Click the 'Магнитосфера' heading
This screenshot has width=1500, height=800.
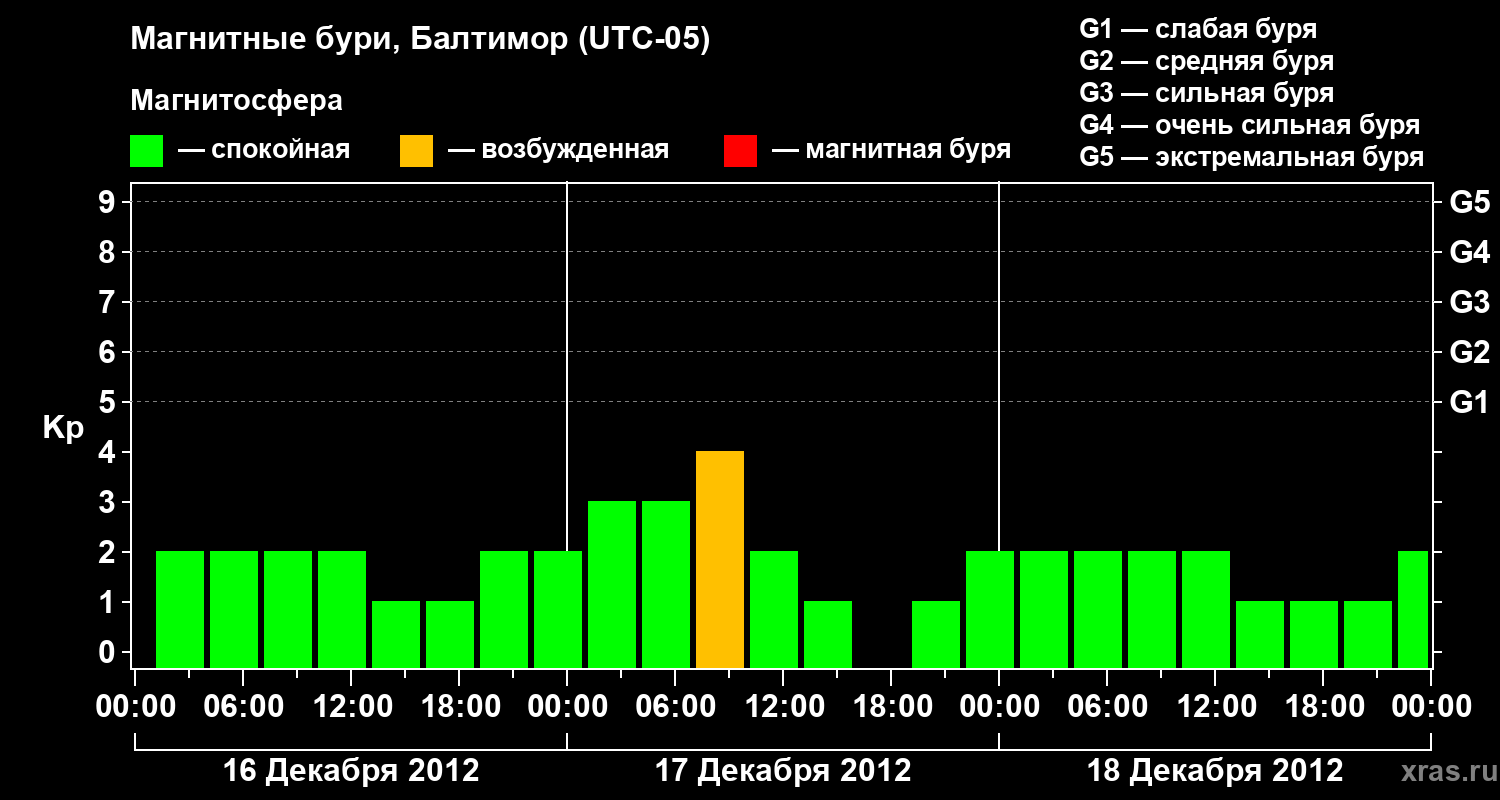coord(236,101)
